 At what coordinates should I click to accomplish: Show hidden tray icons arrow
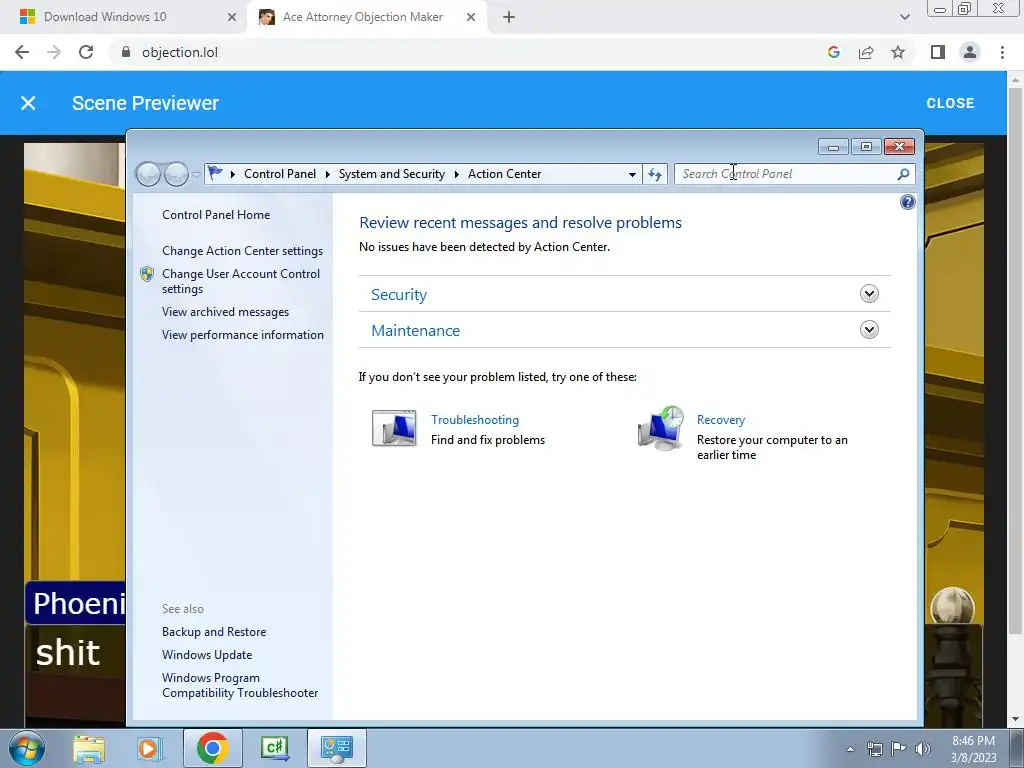point(850,749)
